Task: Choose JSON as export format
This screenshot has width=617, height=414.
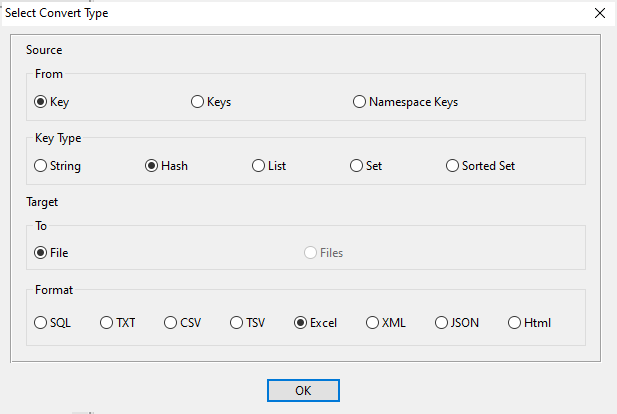Action: point(442,323)
